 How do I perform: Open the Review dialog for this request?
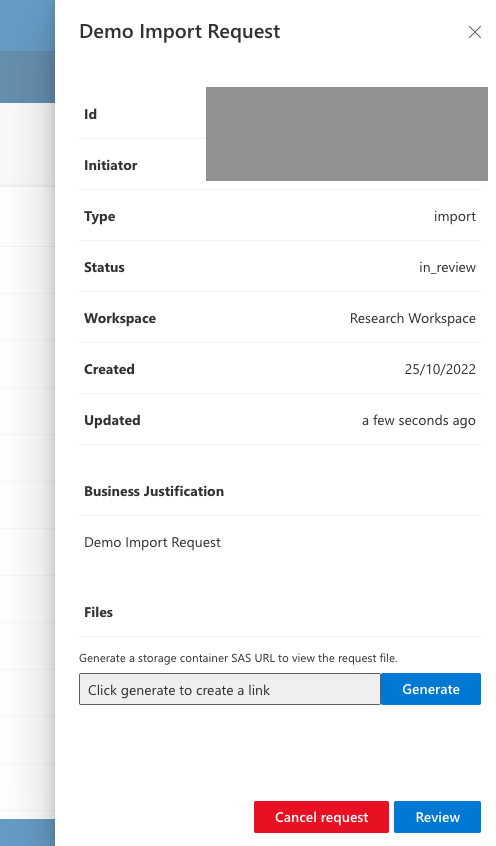point(437,817)
